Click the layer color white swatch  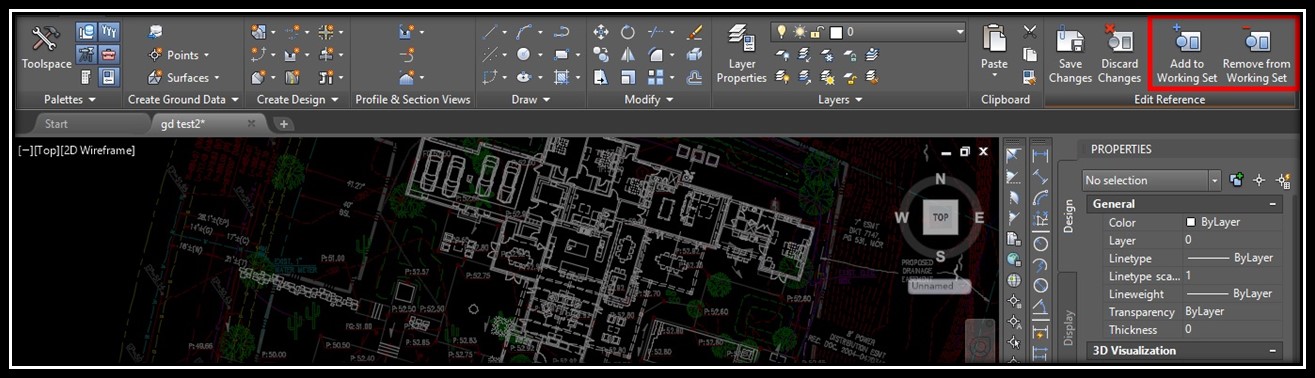pos(836,32)
